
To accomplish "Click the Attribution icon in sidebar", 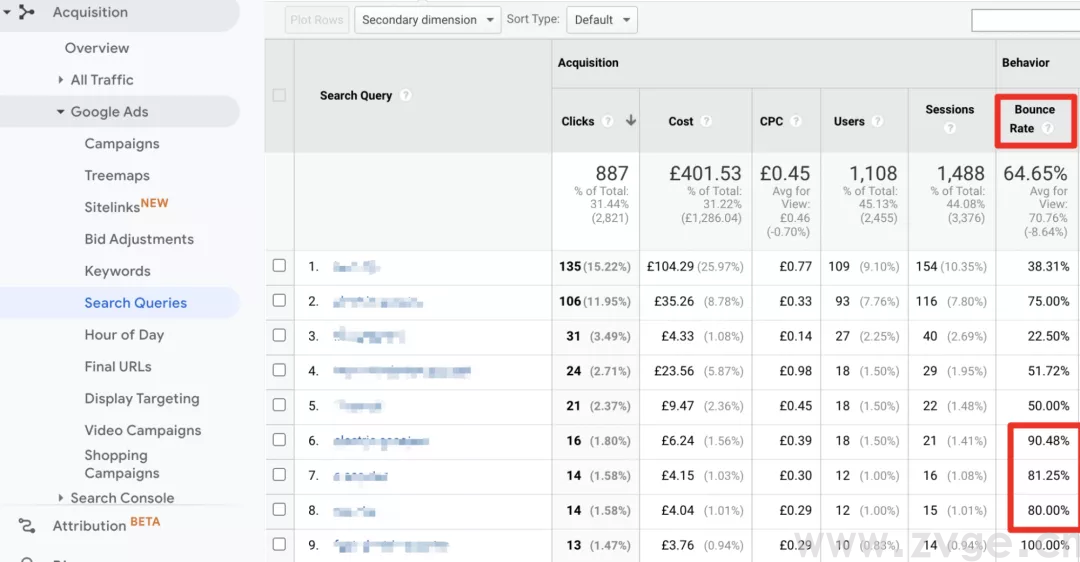I will [27, 526].
